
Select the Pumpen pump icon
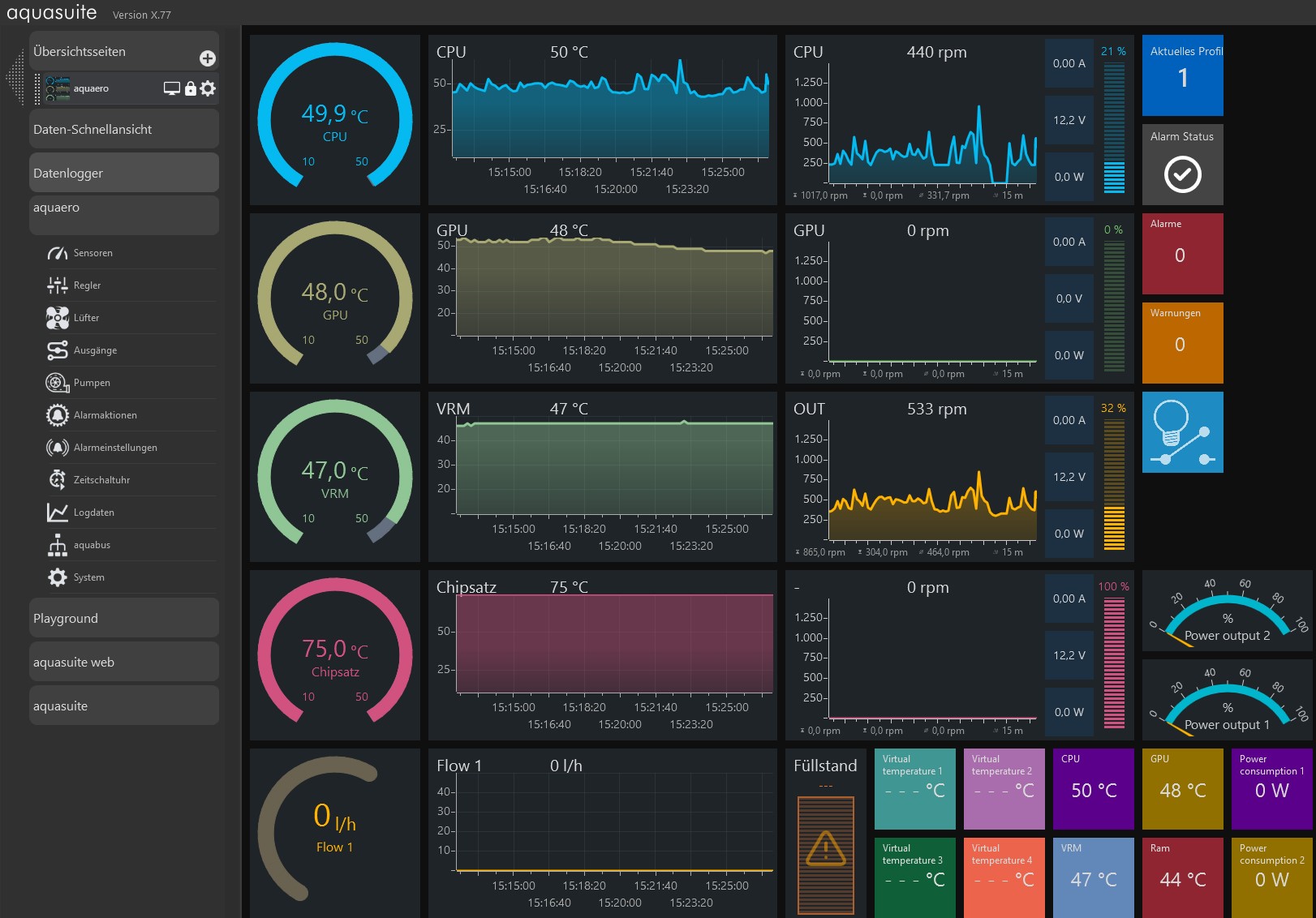(x=57, y=383)
